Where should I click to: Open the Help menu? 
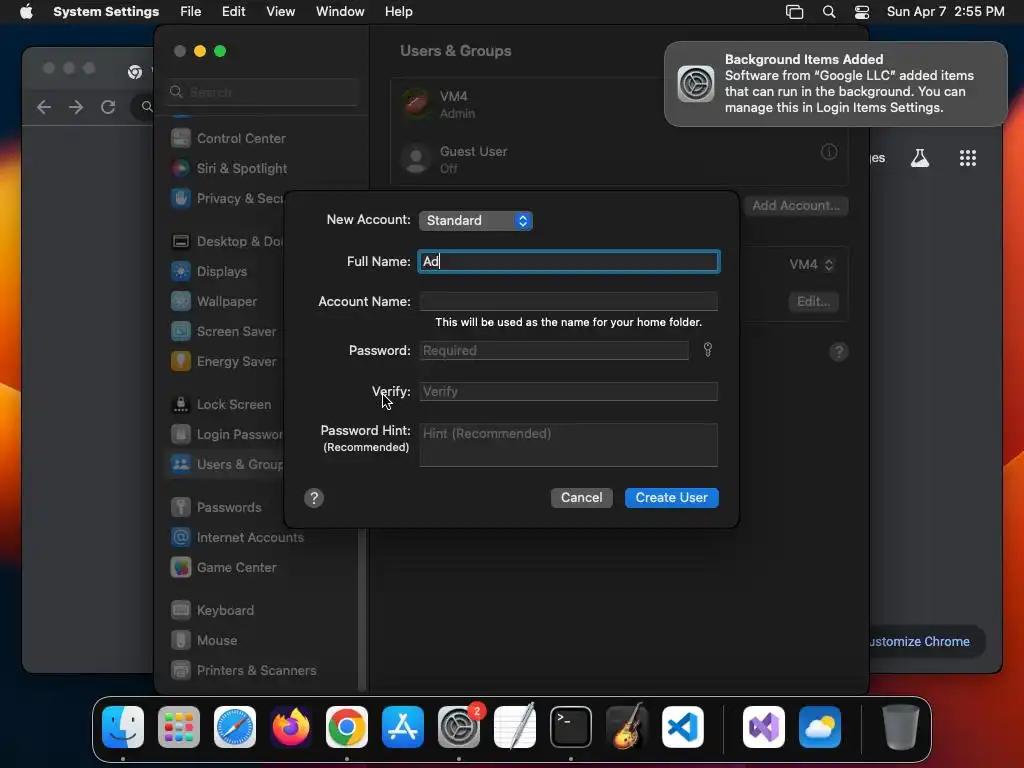(398, 12)
